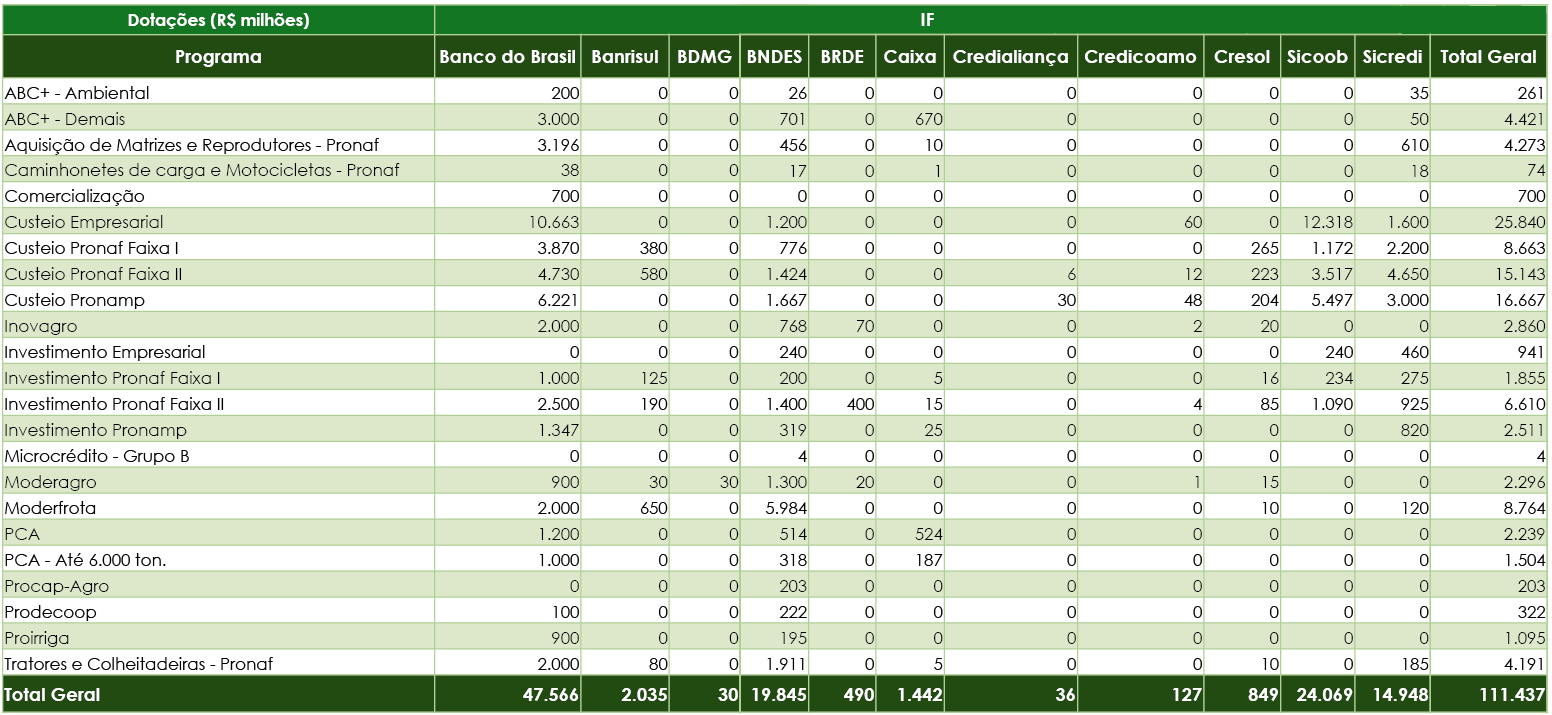
Task: Select the 'Investimento Pronamp' row label
Action: [96, 430]
